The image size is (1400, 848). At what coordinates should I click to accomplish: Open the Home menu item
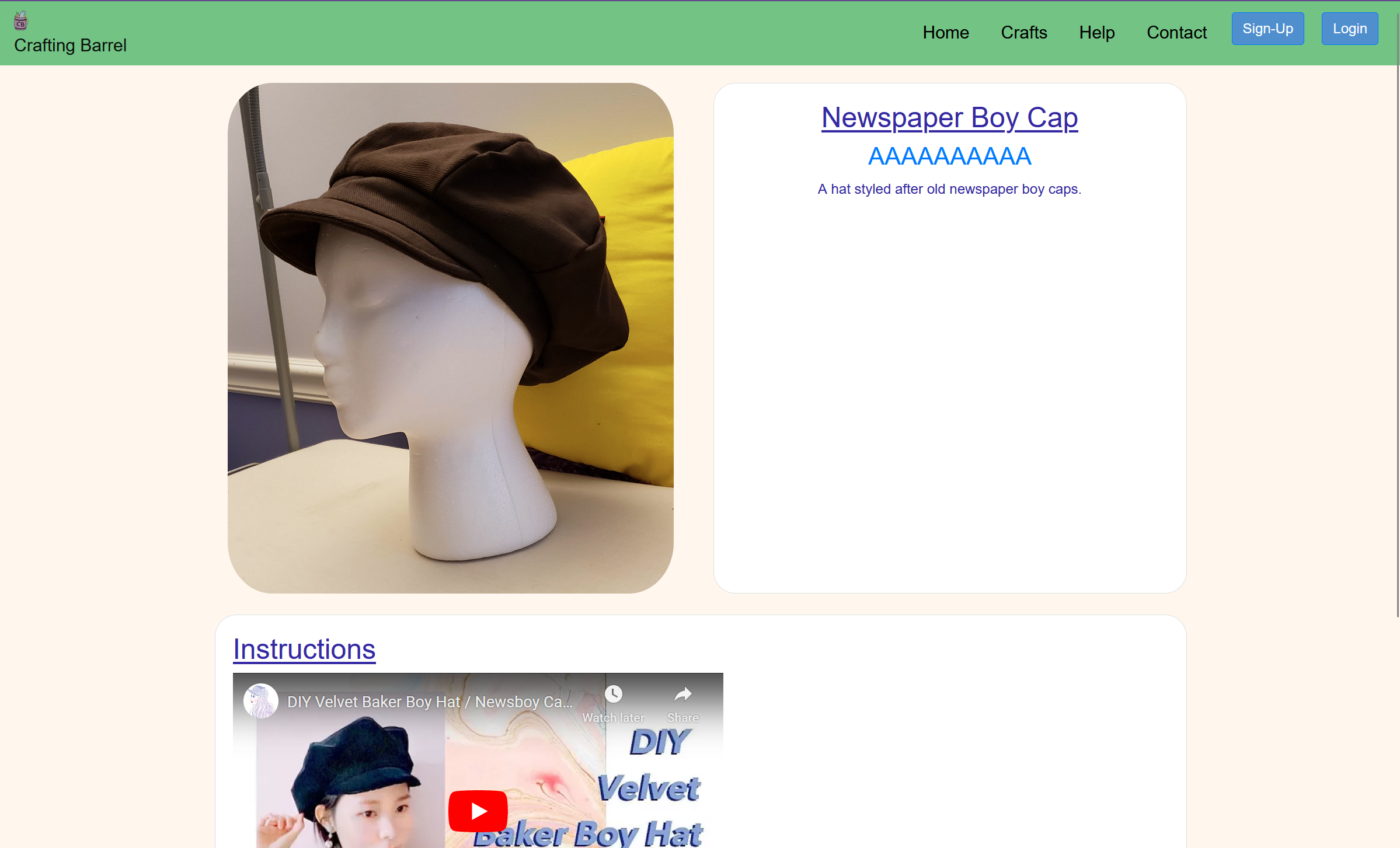pos(945,32)
